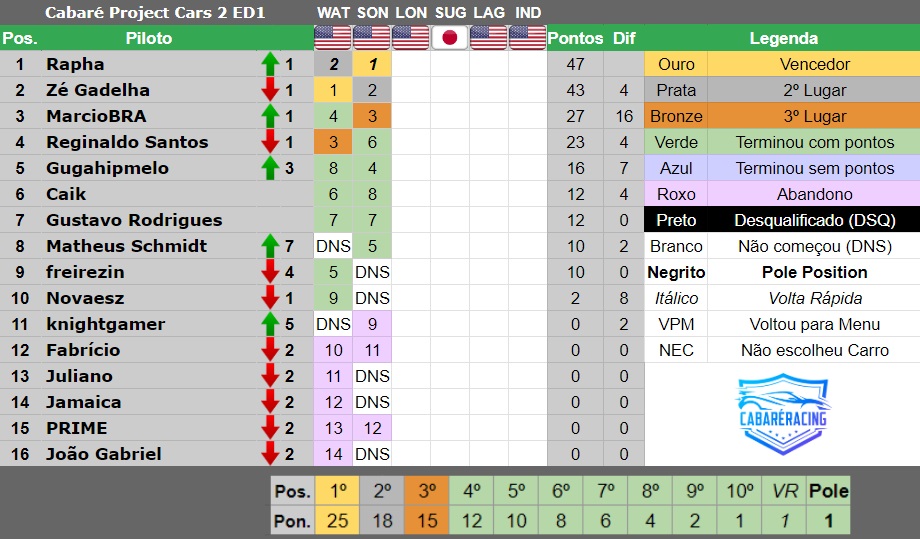Select the Ouro gold legend swatch
The width and height of the screenshot is (920, 539).
(676, 64)
